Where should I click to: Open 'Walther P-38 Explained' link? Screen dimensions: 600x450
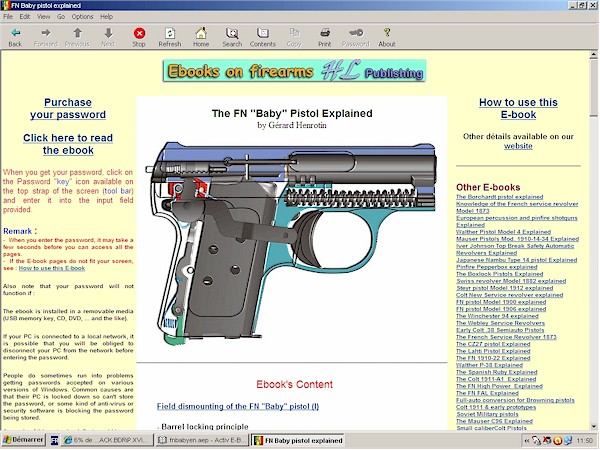pos(489,365)
